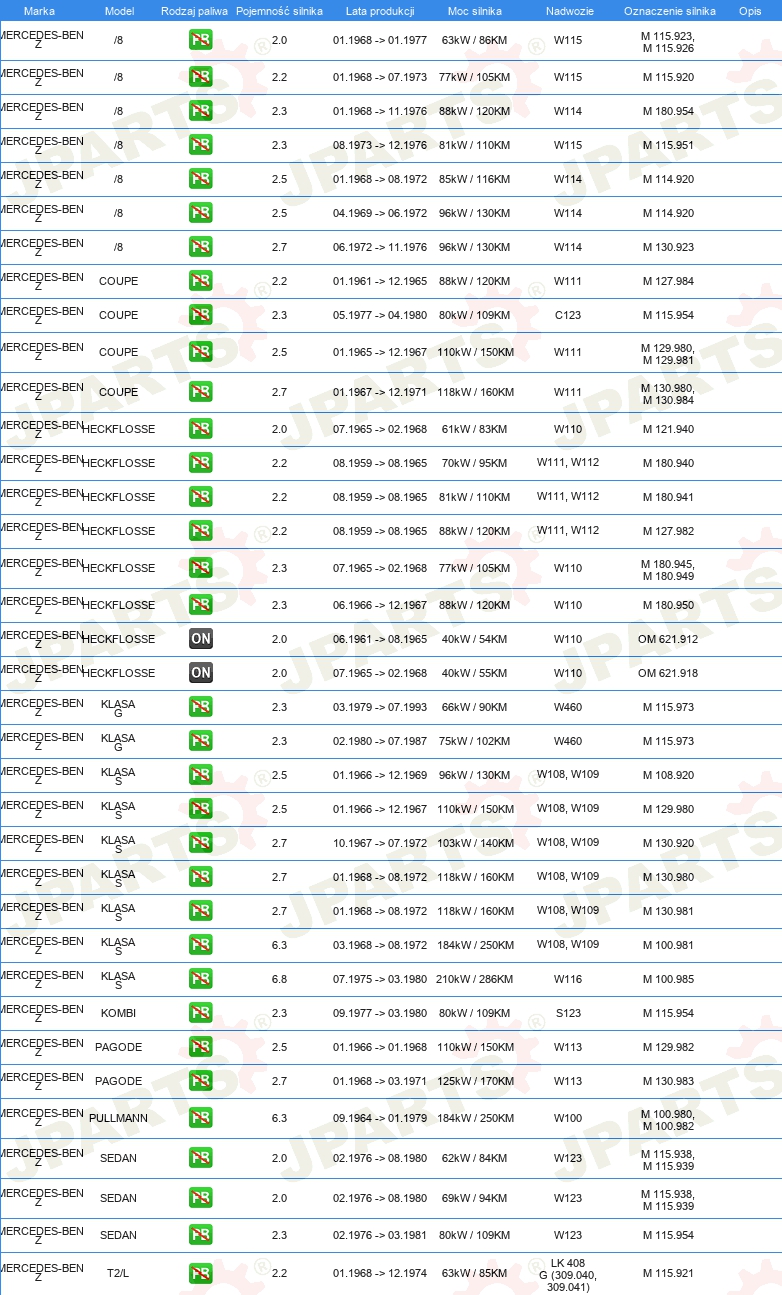Click the petrol icon for COUPE M 127.984
Image resolution: width=782 pixels, height=1295 pixels.
(x=200, y=281)
